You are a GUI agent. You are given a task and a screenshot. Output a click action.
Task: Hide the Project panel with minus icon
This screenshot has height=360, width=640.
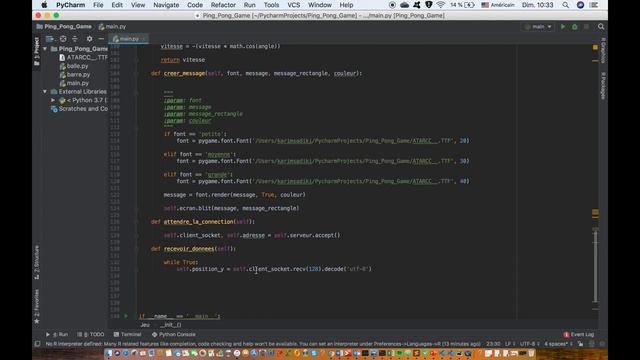[101, 39]
